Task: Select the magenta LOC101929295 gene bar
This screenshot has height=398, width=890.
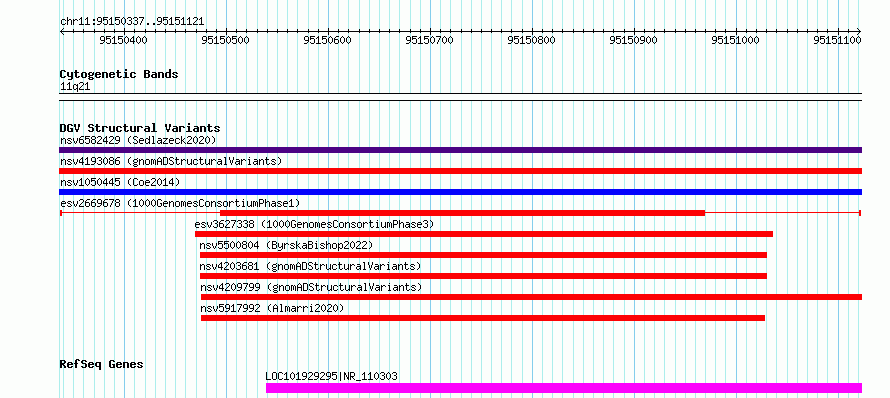Action: tap(564, 388)
